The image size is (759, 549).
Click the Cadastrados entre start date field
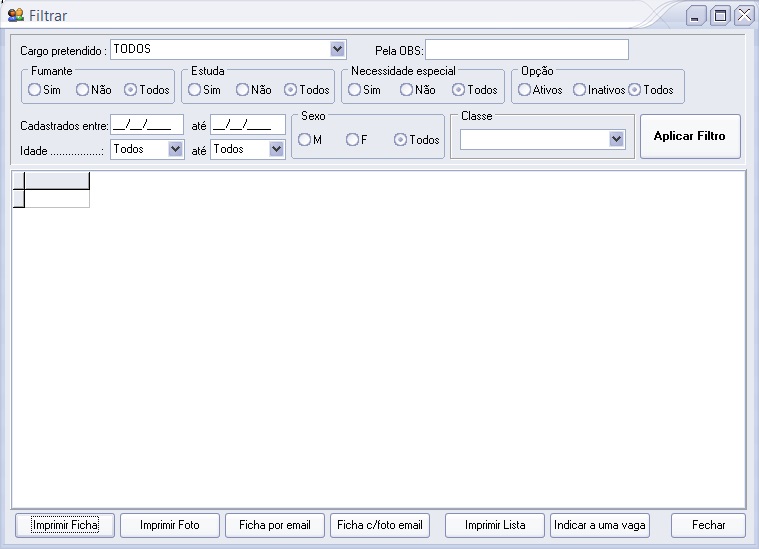(x=147, y=125)
